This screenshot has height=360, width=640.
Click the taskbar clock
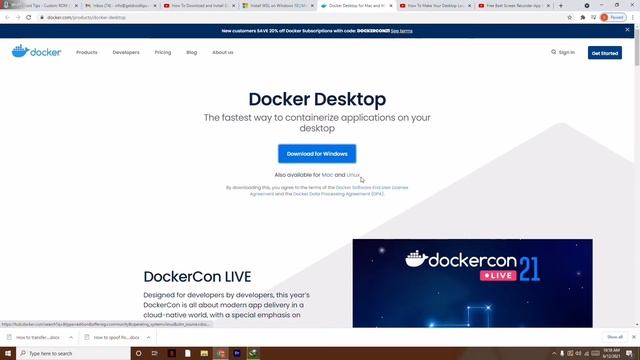611,353
